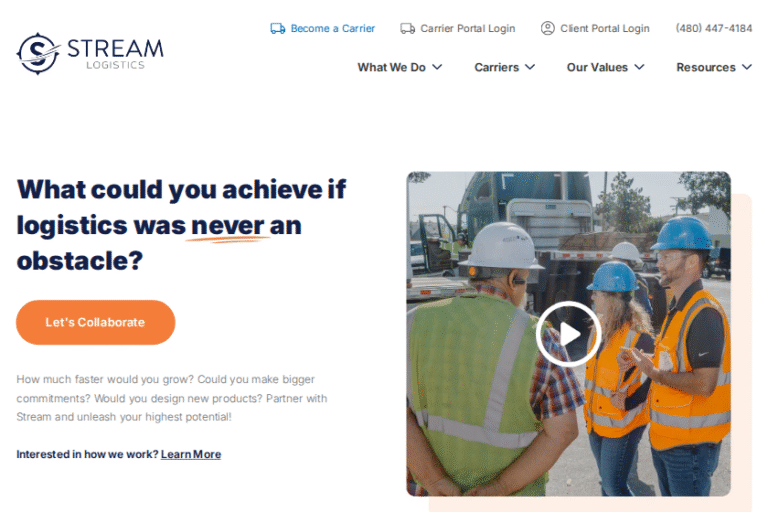Click the Stream Logistics compass logo

pos(38,53)
